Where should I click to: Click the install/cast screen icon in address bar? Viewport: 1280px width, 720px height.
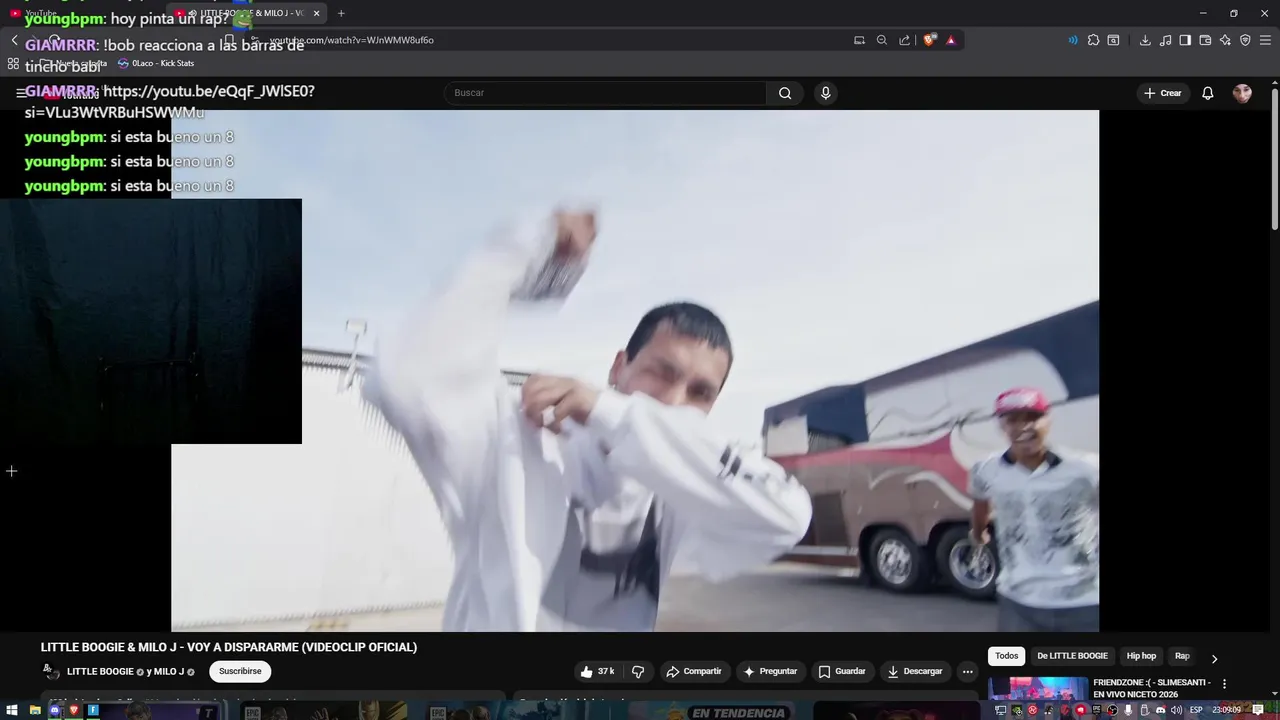(x=859, y=40)
